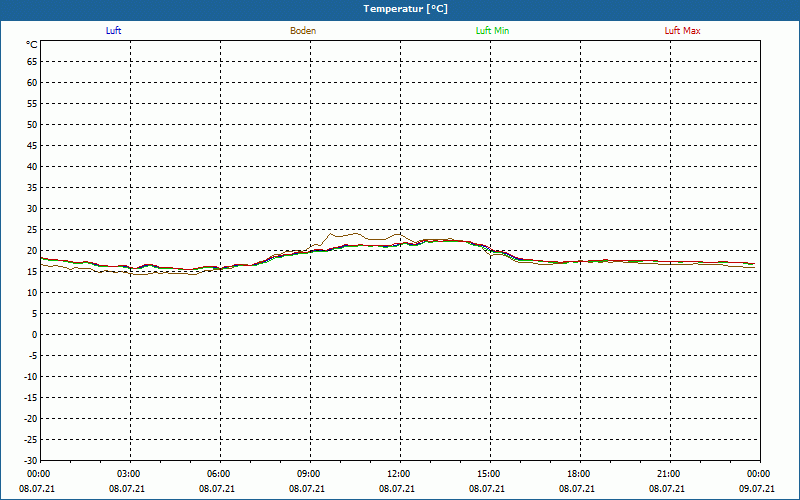Click the °C axis unit label
Screen dimensions: 800x500
[32, 45]
